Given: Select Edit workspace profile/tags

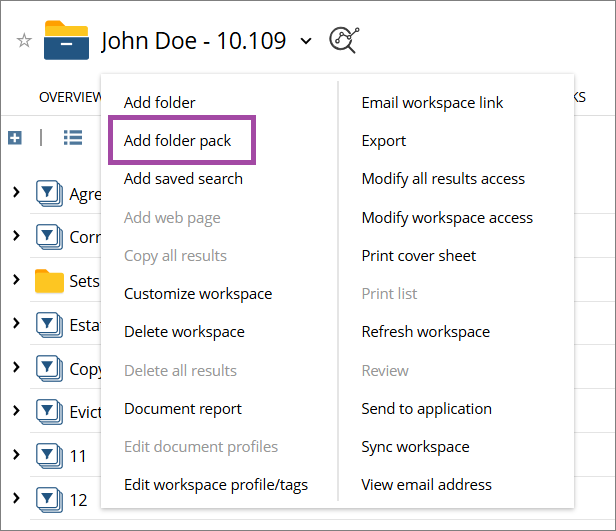Looking at the screenshot, I should coord(216,485).
